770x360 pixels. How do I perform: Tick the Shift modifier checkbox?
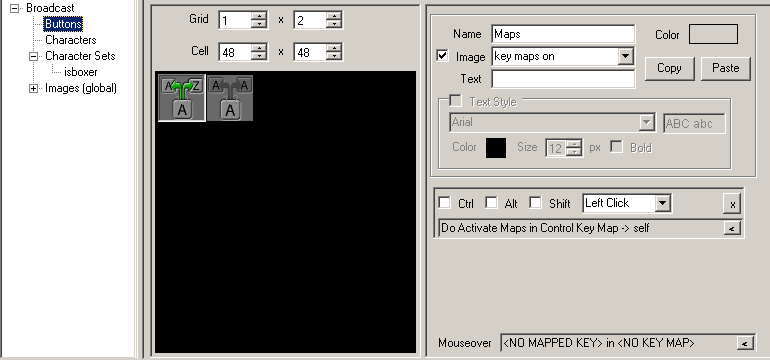(536, 202)
